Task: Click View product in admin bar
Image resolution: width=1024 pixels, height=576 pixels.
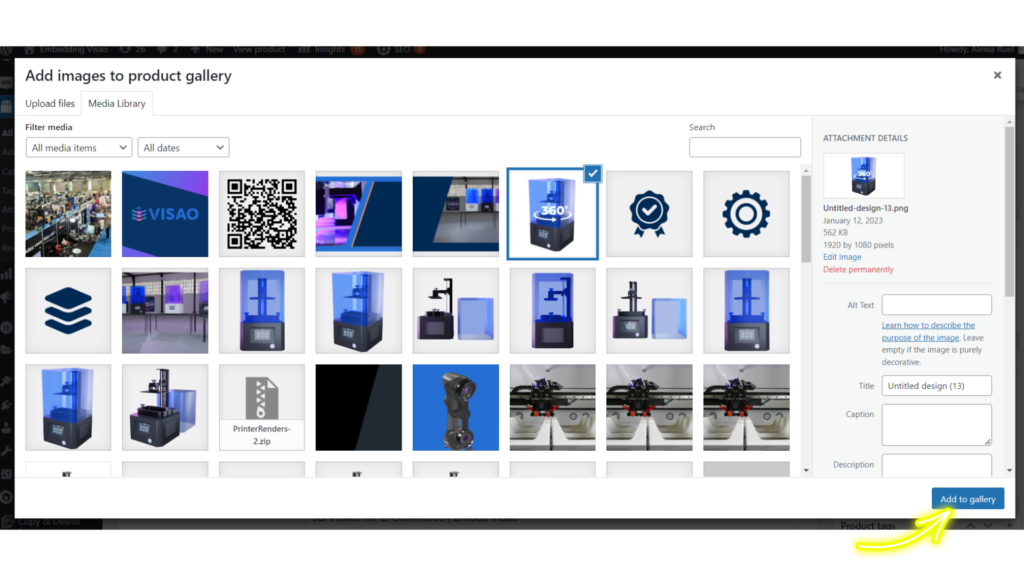Action: click(x=259, y=50)
